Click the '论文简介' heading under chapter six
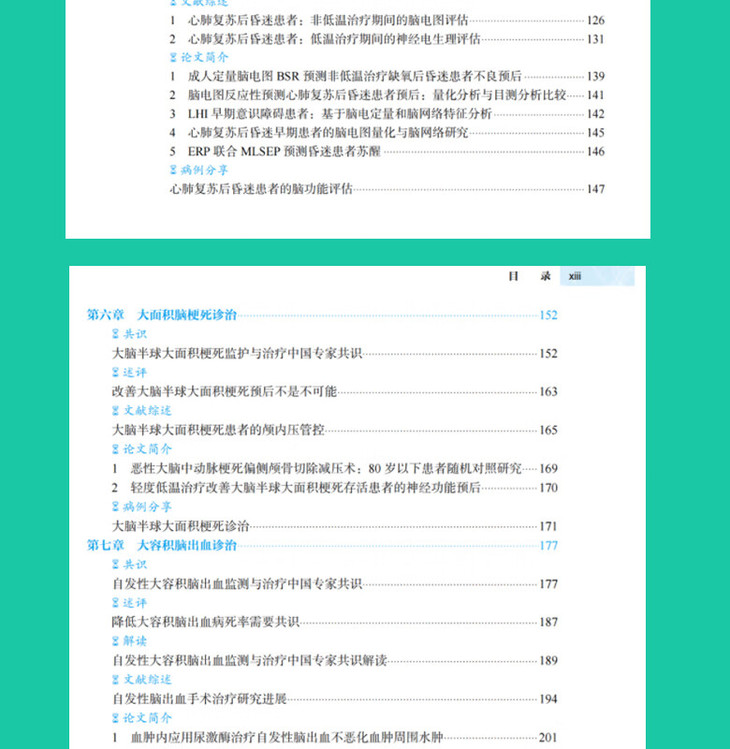The image size is (730, 749). tap(141, 449)
